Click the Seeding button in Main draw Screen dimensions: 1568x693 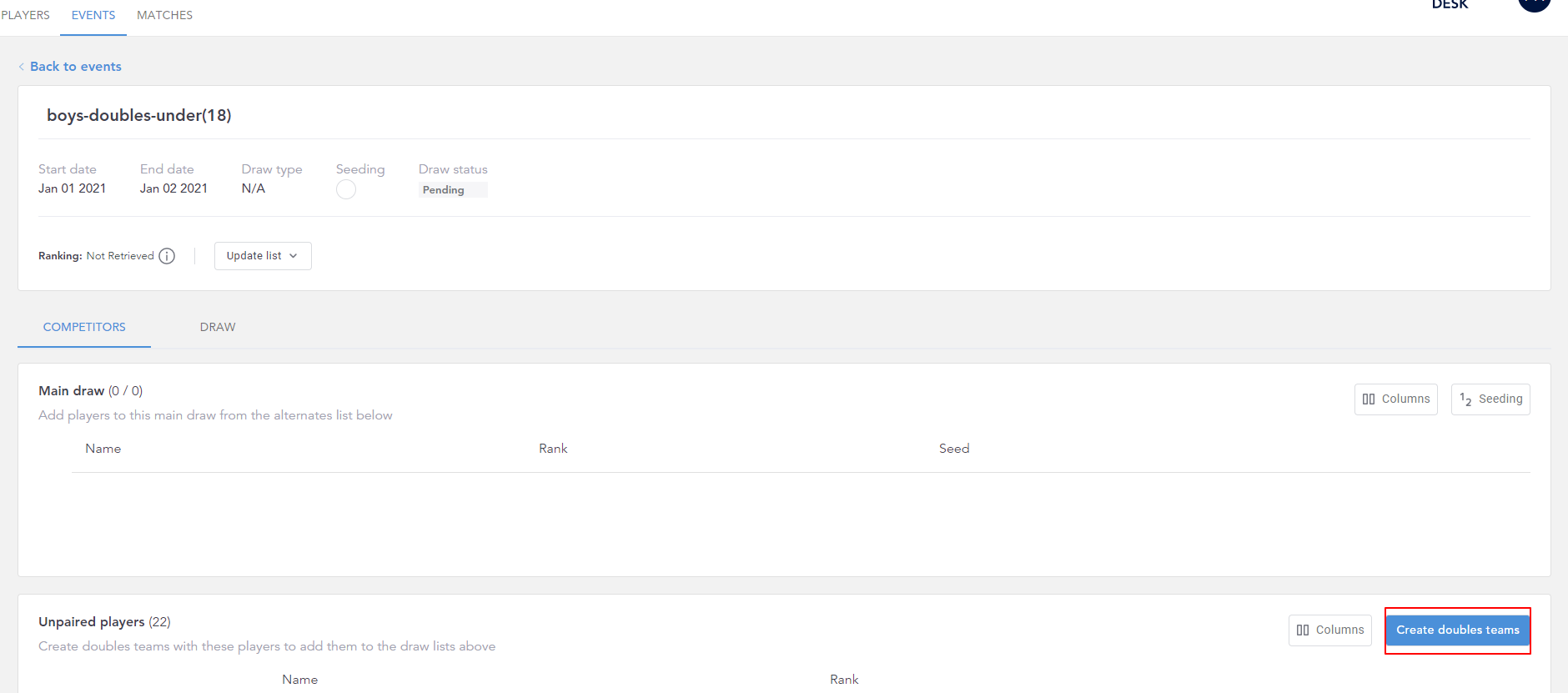pyautogui.click(x=1490, y=399)
